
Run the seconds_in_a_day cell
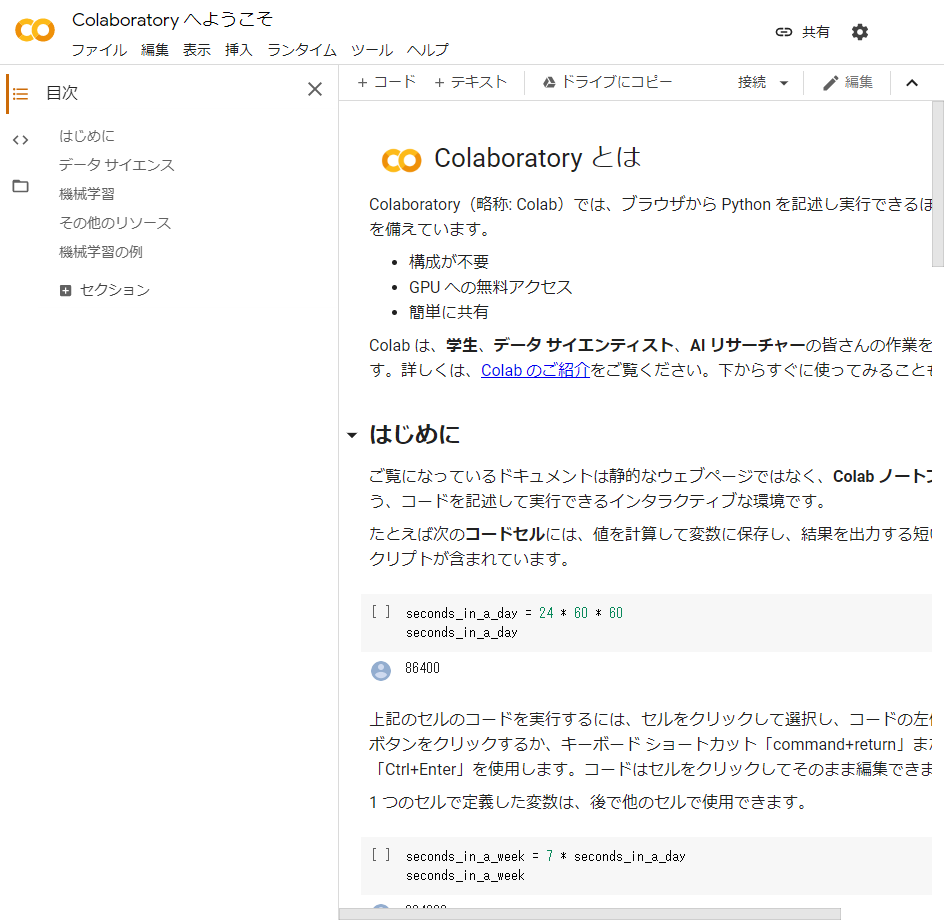pyautogui.click(x=380, y=612)
